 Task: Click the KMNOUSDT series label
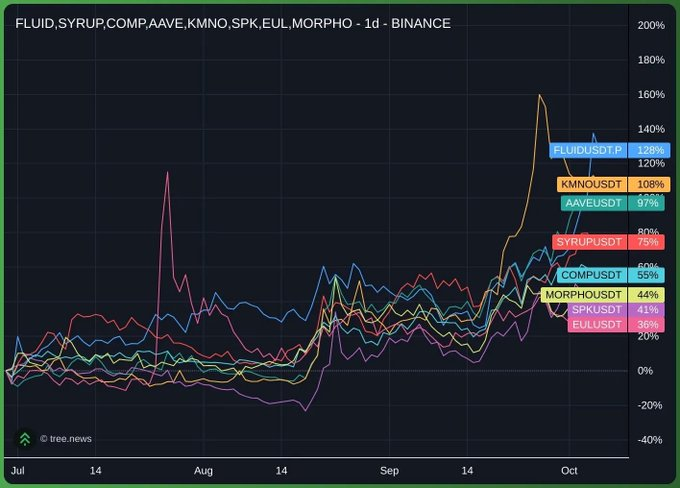[591, 184]
